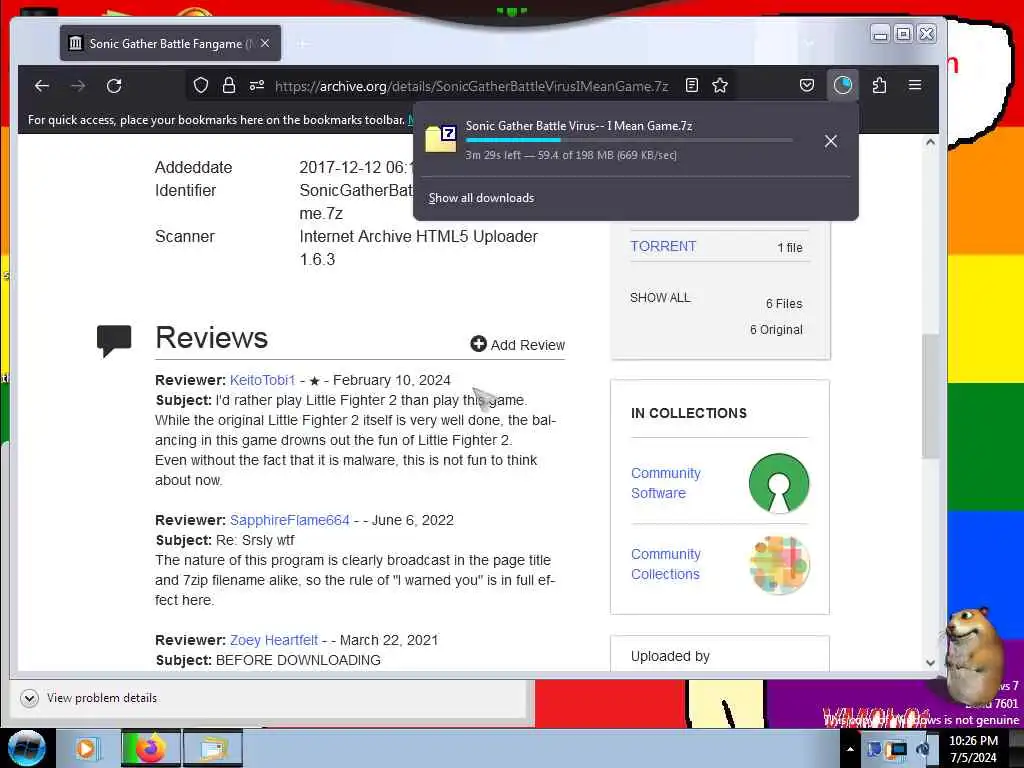Open the tracking protection shield icon

[201, 86]
